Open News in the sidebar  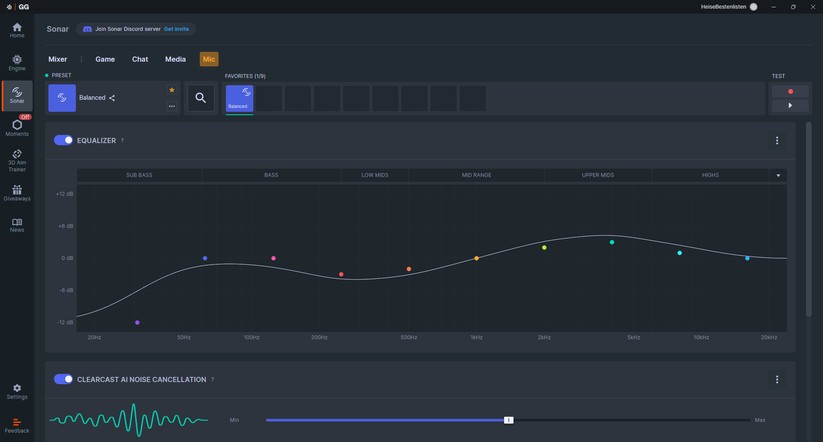pos(17,225)
